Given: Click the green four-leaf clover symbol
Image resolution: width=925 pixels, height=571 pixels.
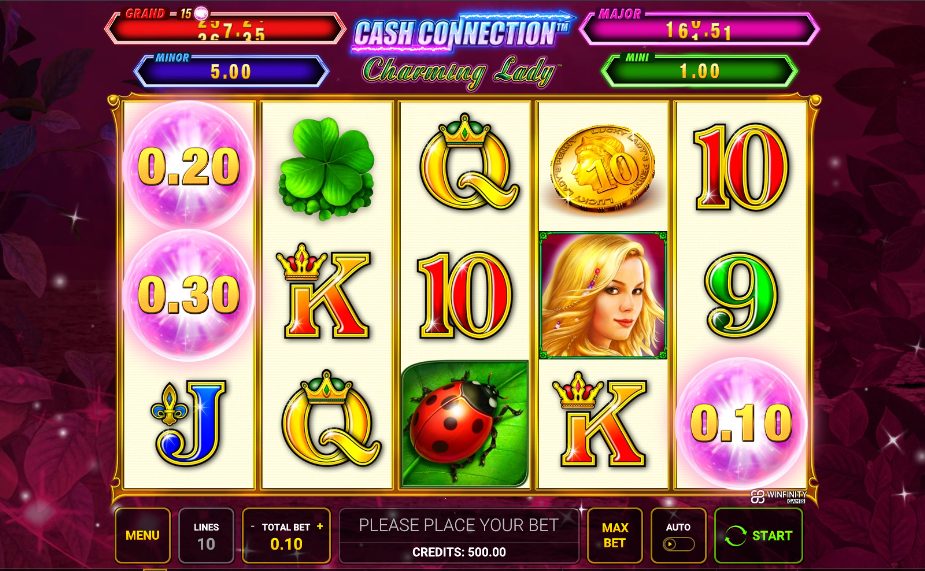Looking at the screenshot, I should click(x=326, y=169).
